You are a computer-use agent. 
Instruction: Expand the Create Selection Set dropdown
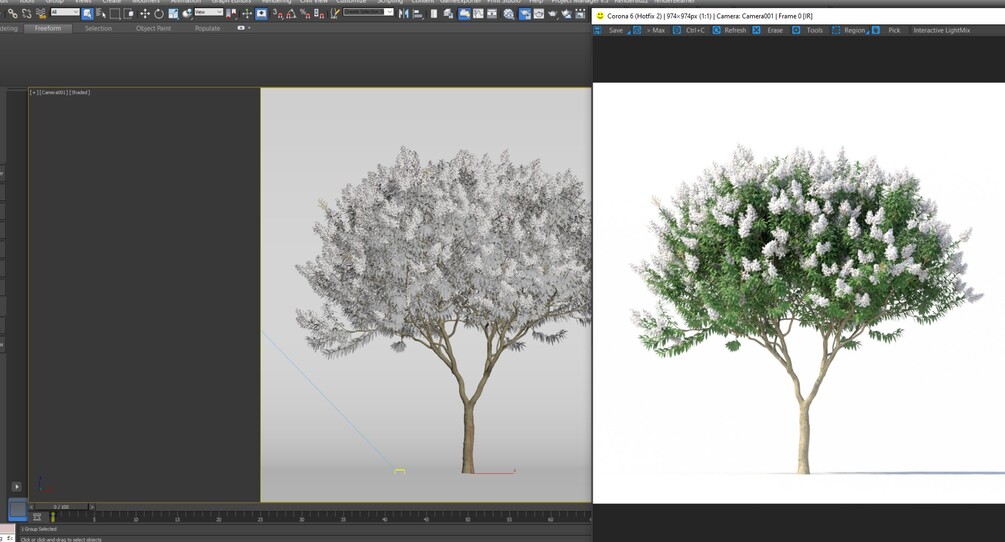[x=369, y=12]
